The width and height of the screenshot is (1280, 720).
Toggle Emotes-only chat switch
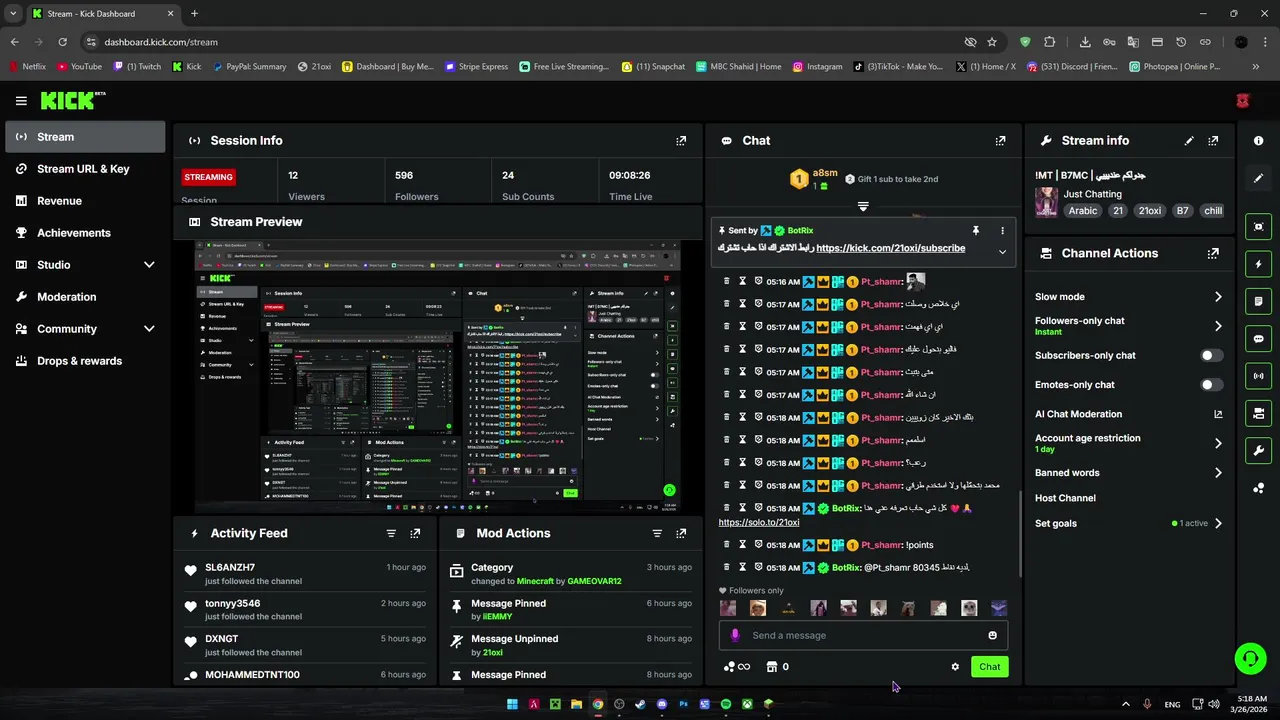point(1210,385)
